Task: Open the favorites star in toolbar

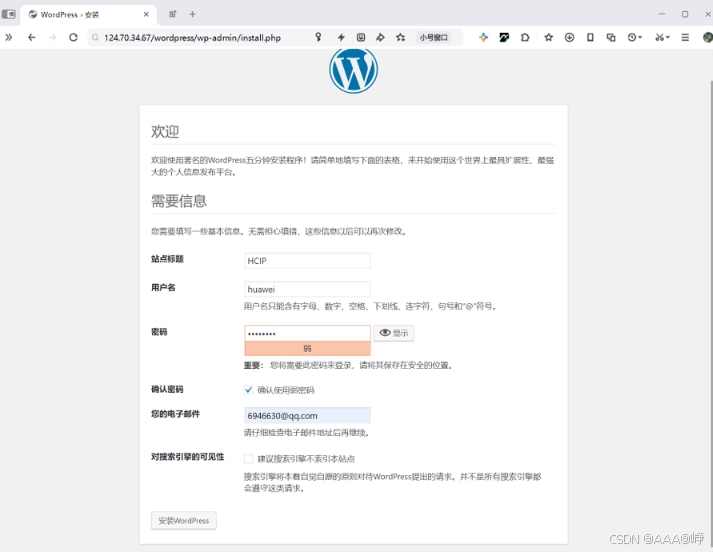Action: pyautogui.click(x=548, y=37)
